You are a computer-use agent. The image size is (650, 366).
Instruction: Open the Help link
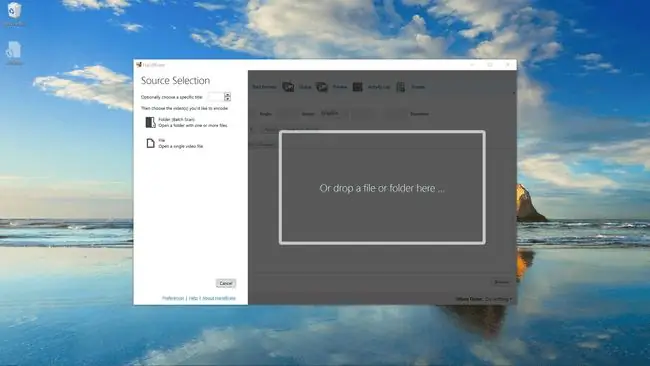click(x=193, y=298)
